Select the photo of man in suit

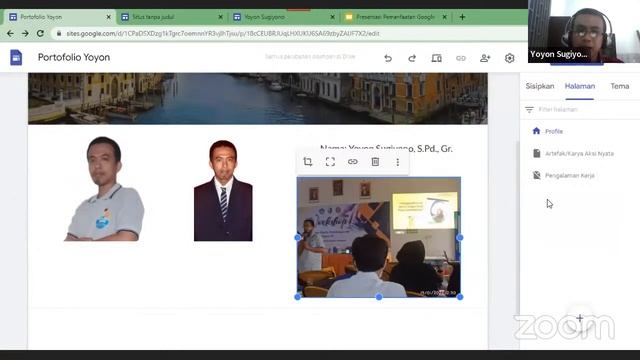click(223, 191)
